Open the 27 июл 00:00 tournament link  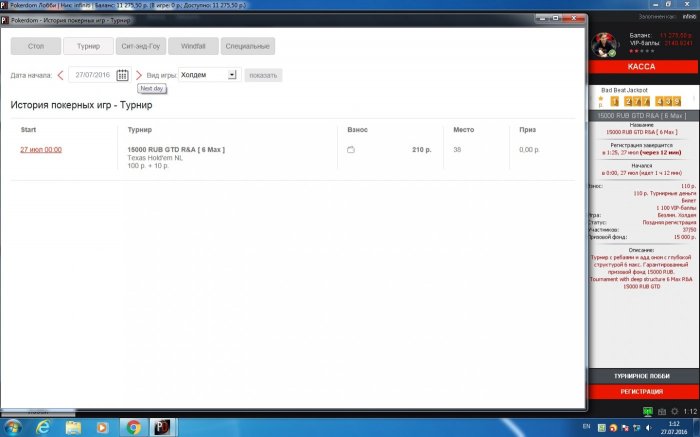(41, 150)
